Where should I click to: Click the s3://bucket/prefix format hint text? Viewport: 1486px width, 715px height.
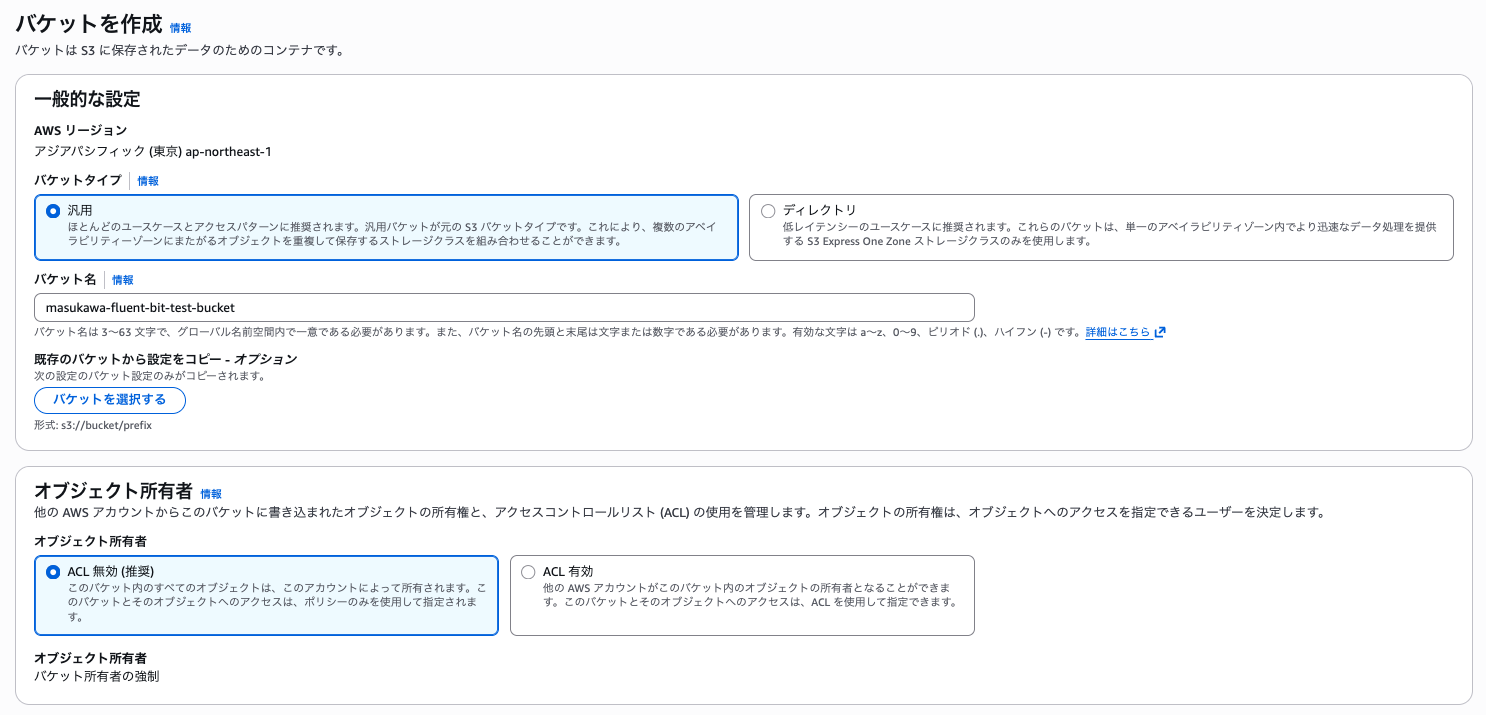point(93,425)
